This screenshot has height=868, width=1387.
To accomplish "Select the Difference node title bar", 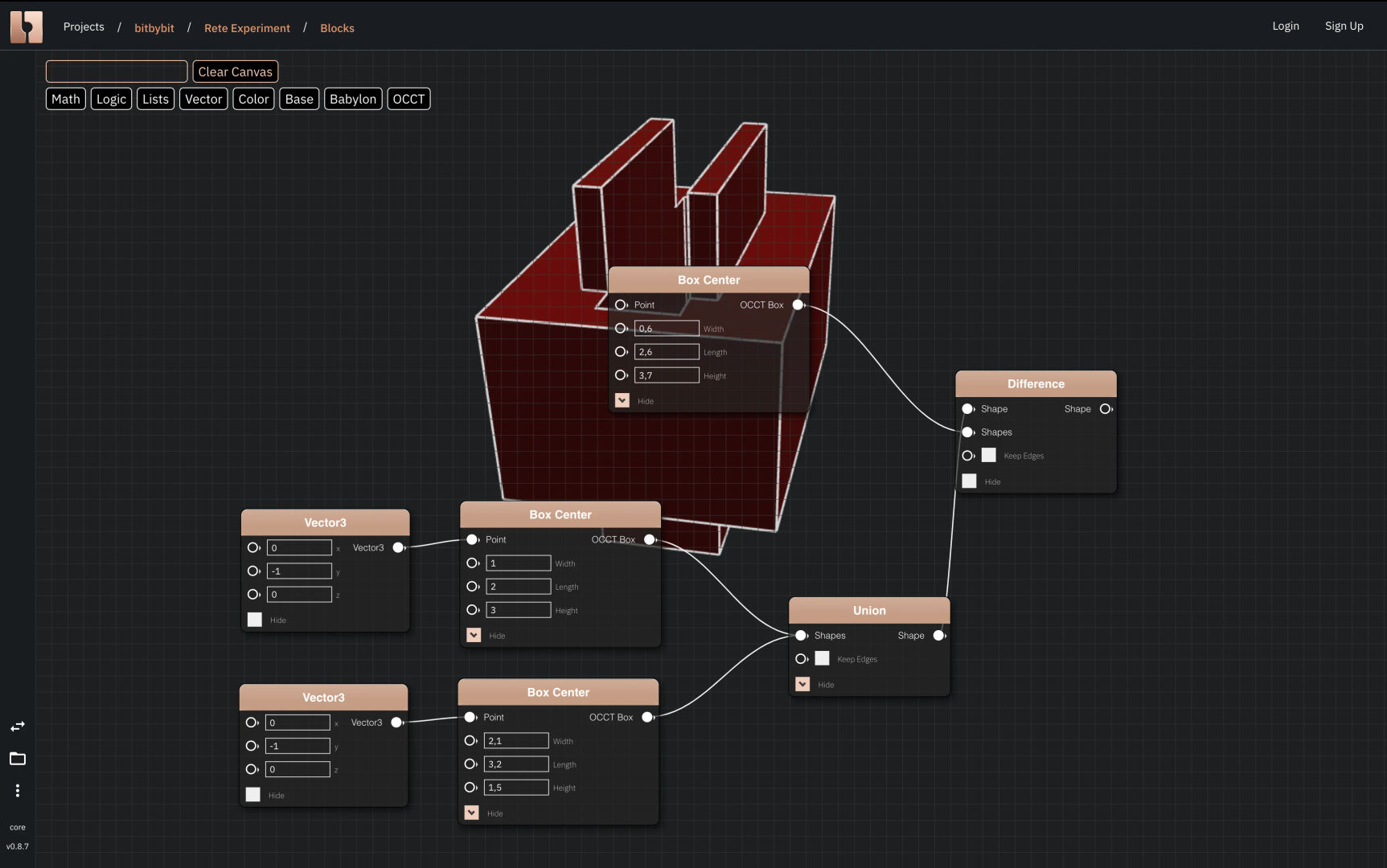I will click(1036, 383).
